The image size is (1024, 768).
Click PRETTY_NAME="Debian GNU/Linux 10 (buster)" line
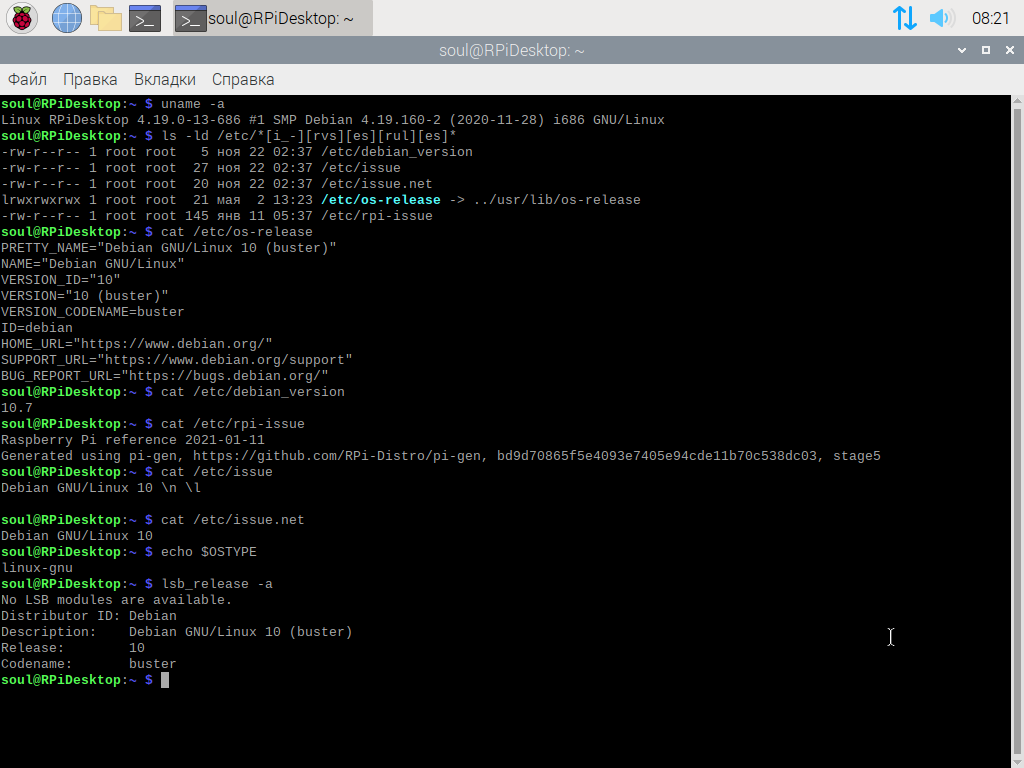coord(168,248)
